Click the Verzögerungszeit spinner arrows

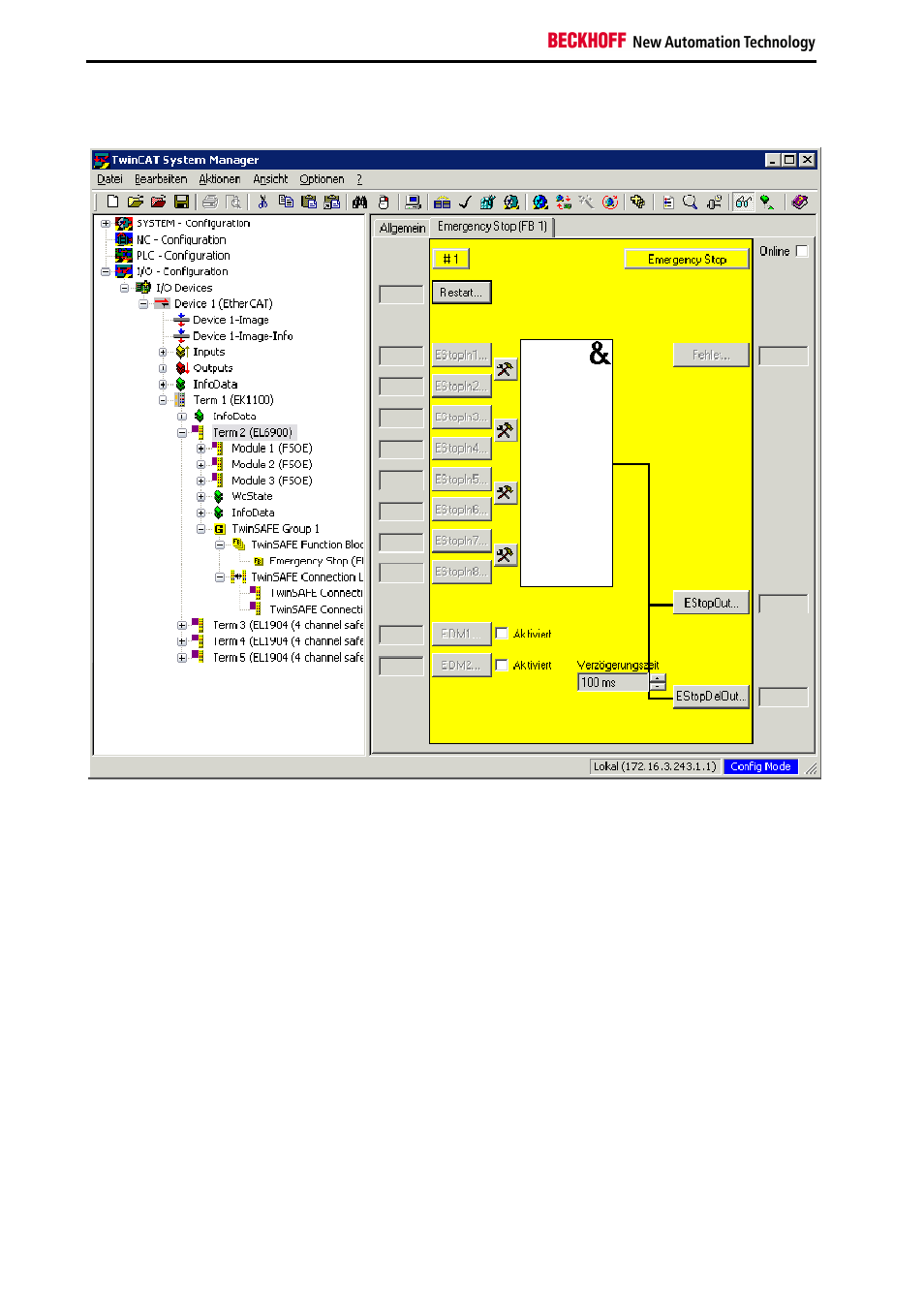click(658, 682)
